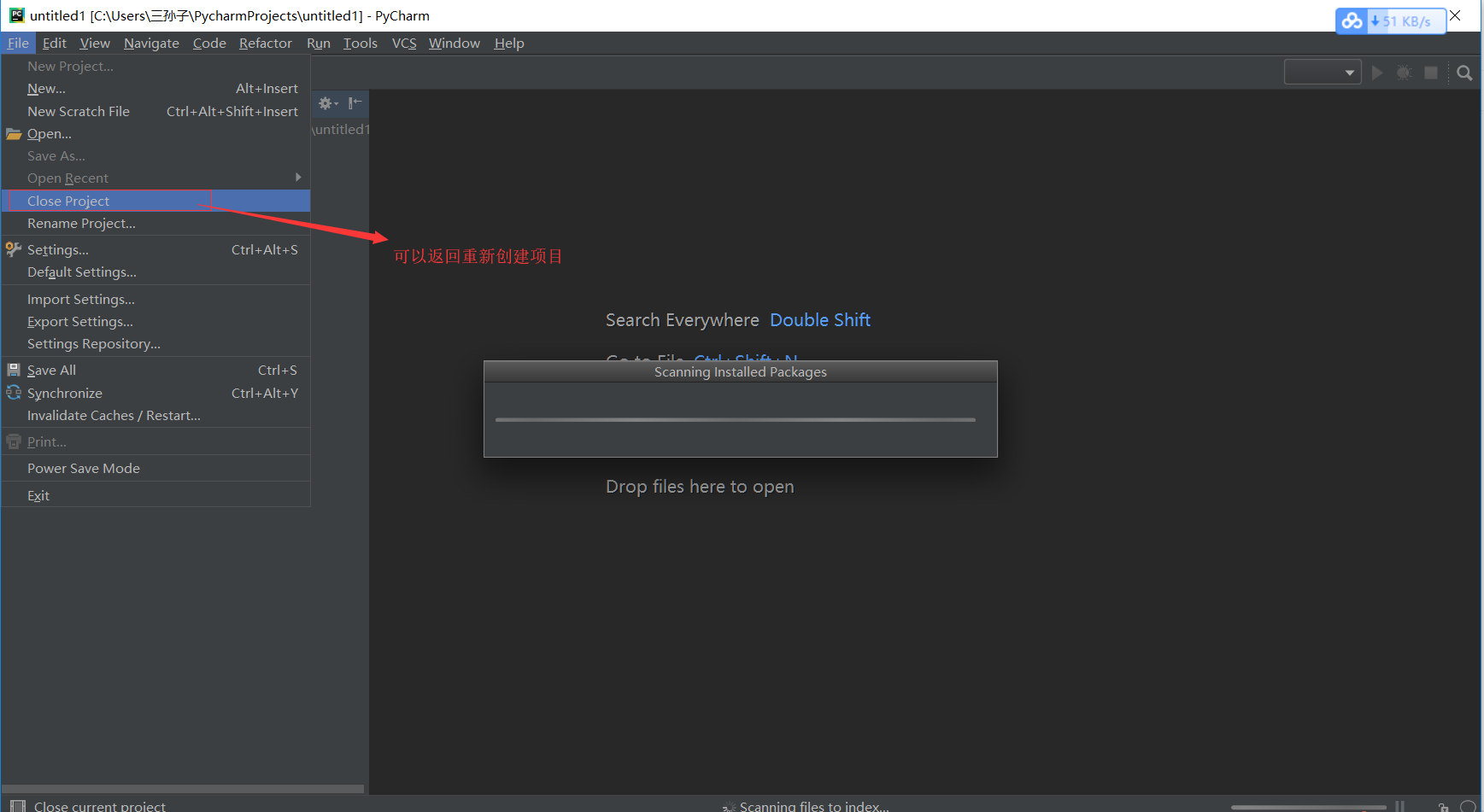Select Settings Repository...
This screenshot has height=812, width=1484.
click(x=155, y=344)
